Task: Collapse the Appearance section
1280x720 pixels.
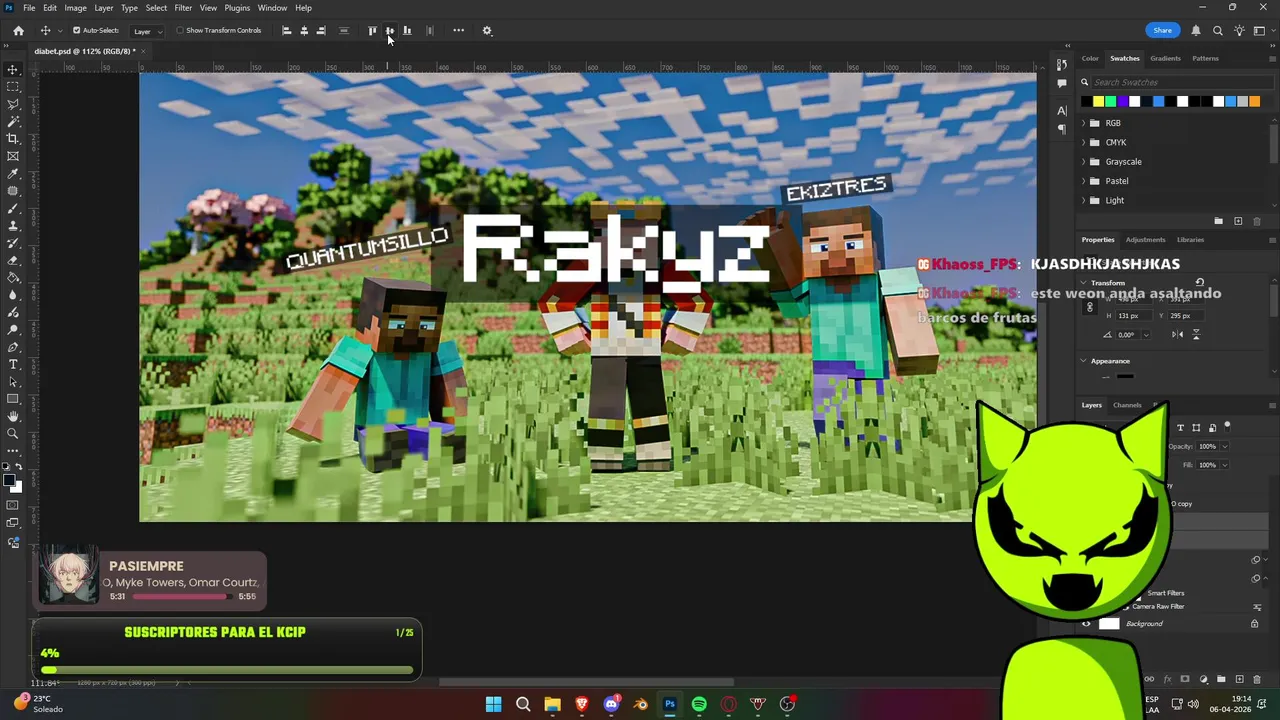Action: coord(1083,361)
